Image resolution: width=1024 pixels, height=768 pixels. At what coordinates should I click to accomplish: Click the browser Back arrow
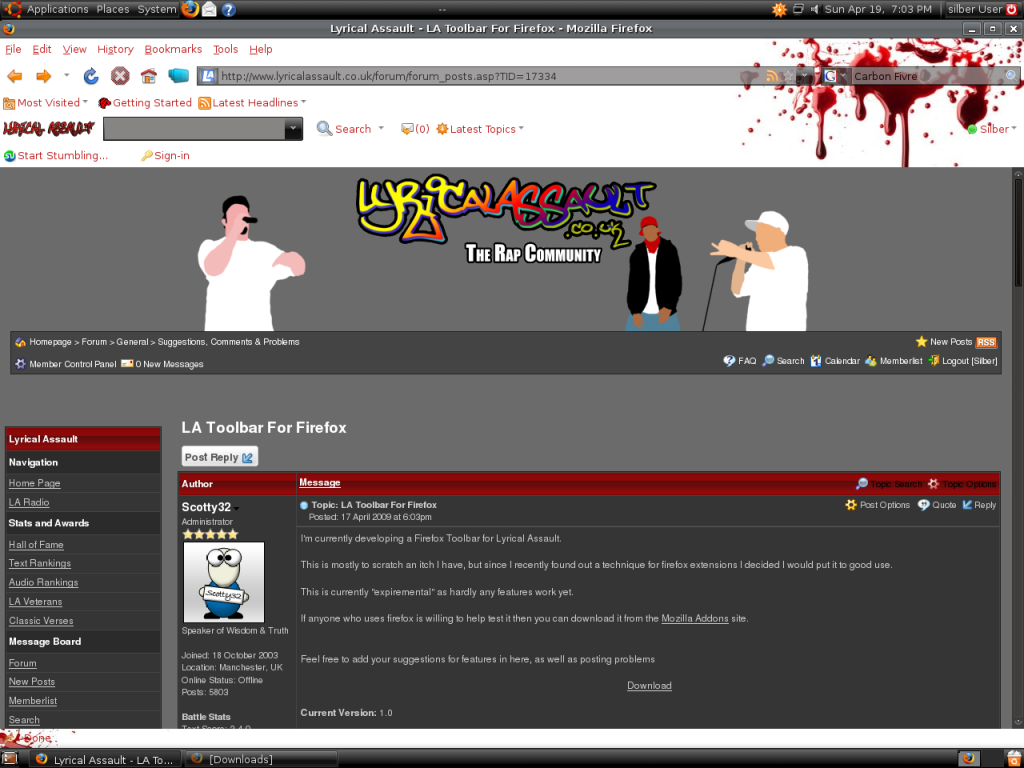(15, 76)
